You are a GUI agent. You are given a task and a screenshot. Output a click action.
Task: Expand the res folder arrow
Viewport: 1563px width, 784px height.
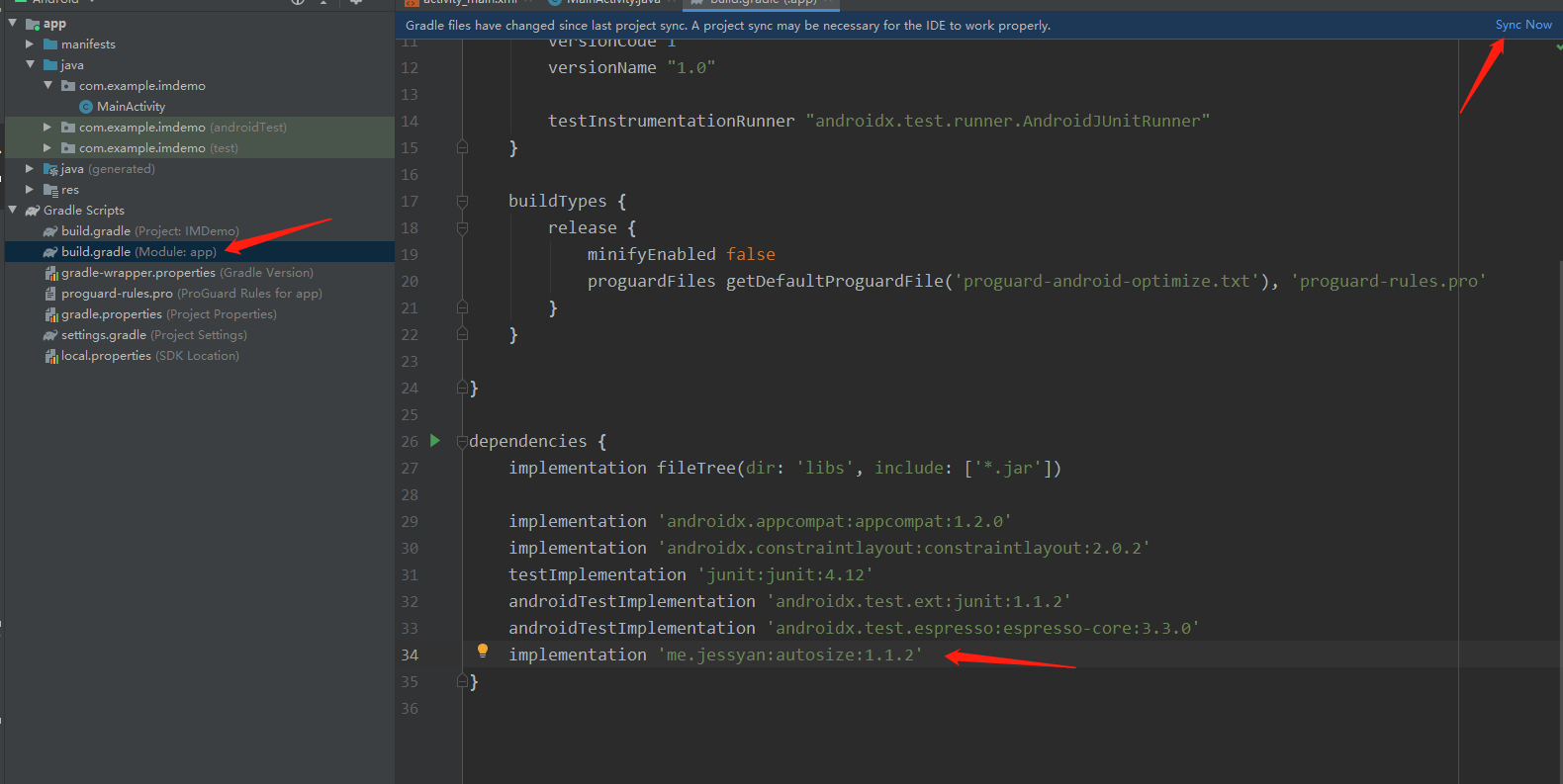[30, 190]
